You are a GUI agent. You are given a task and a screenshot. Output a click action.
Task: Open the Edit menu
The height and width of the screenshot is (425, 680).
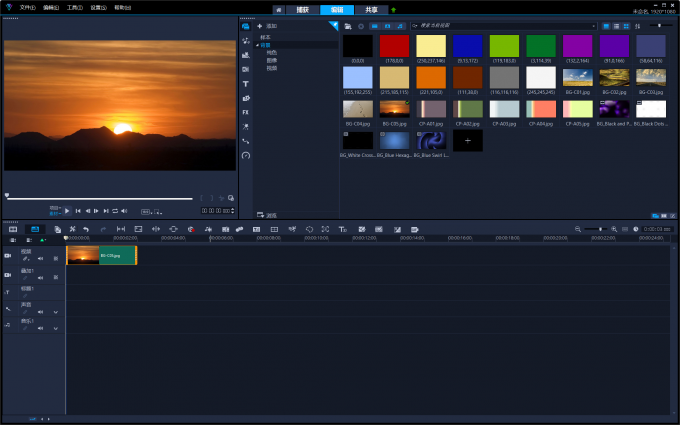pos(51,8)
